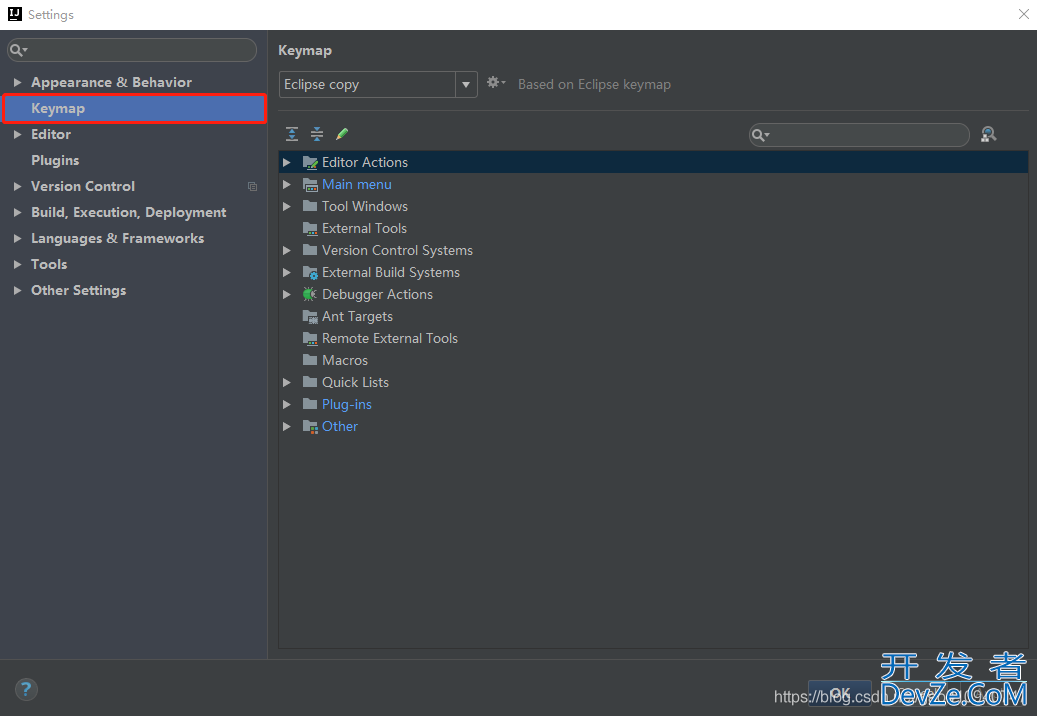1037x716 pixels.
Task: Click the green pencil Edit Shortcut icon
Action: 342,134
